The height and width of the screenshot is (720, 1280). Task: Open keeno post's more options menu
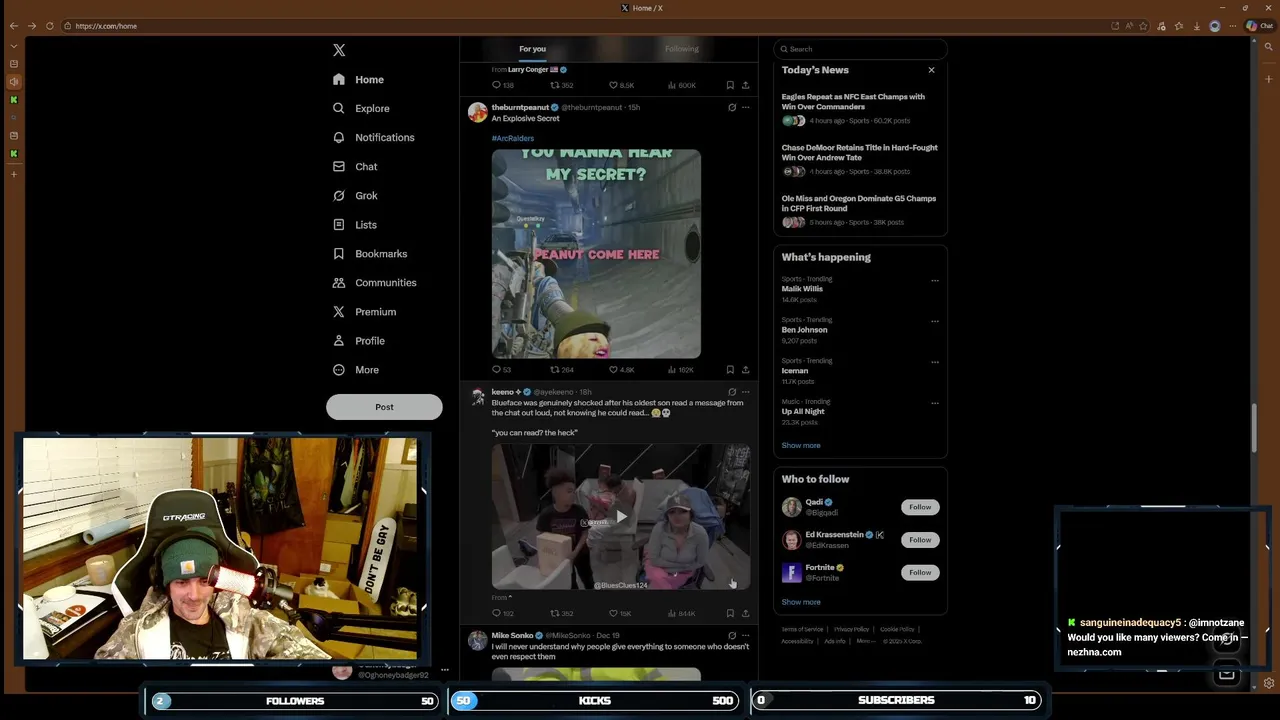745,392
